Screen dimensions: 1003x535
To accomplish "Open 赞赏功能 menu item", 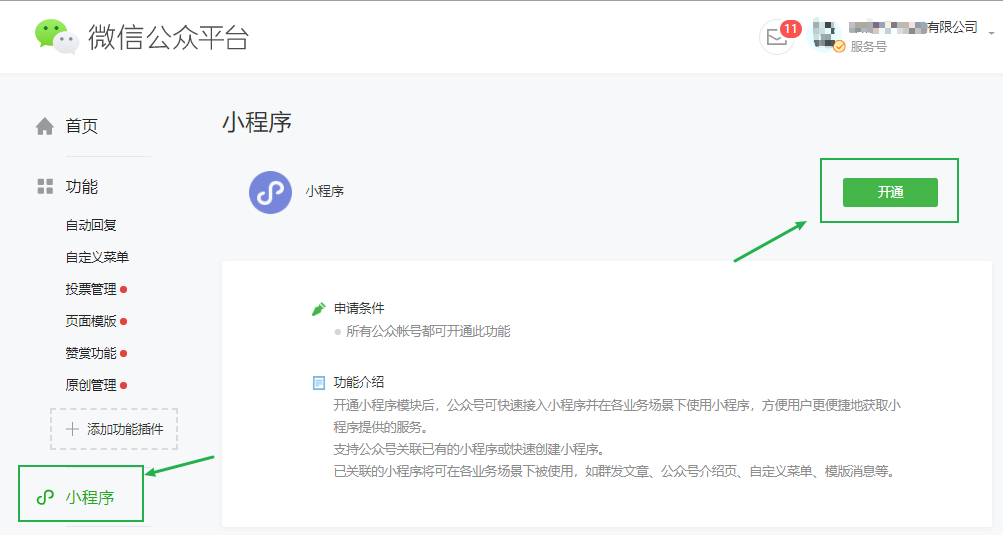I will [91, 353].
